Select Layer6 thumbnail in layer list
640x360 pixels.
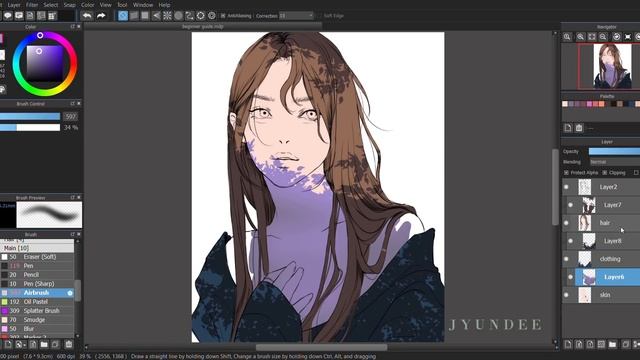[589, 277]
